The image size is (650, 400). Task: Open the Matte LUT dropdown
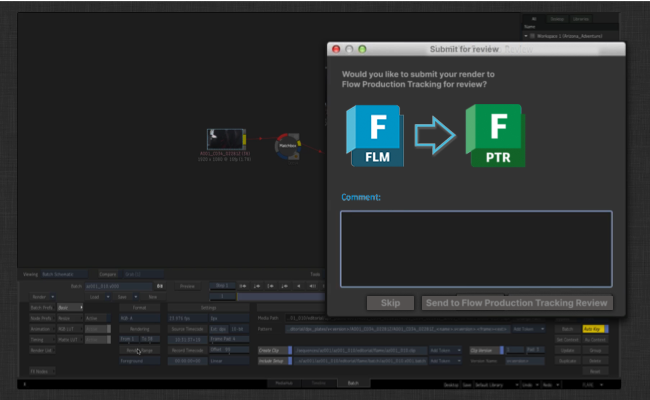click(70, 339)
